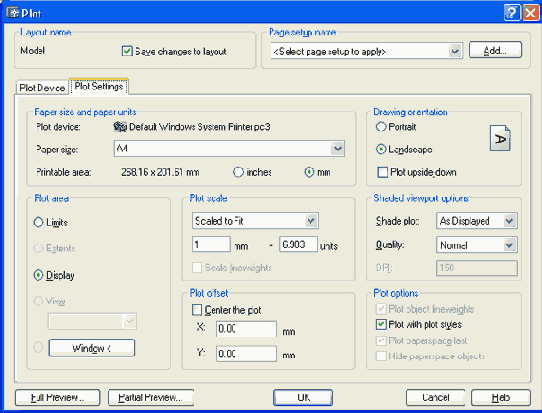Click the Add... button
Image resolution: width=542 pixels, height=413 pixels.
click(x=495, y=50)
